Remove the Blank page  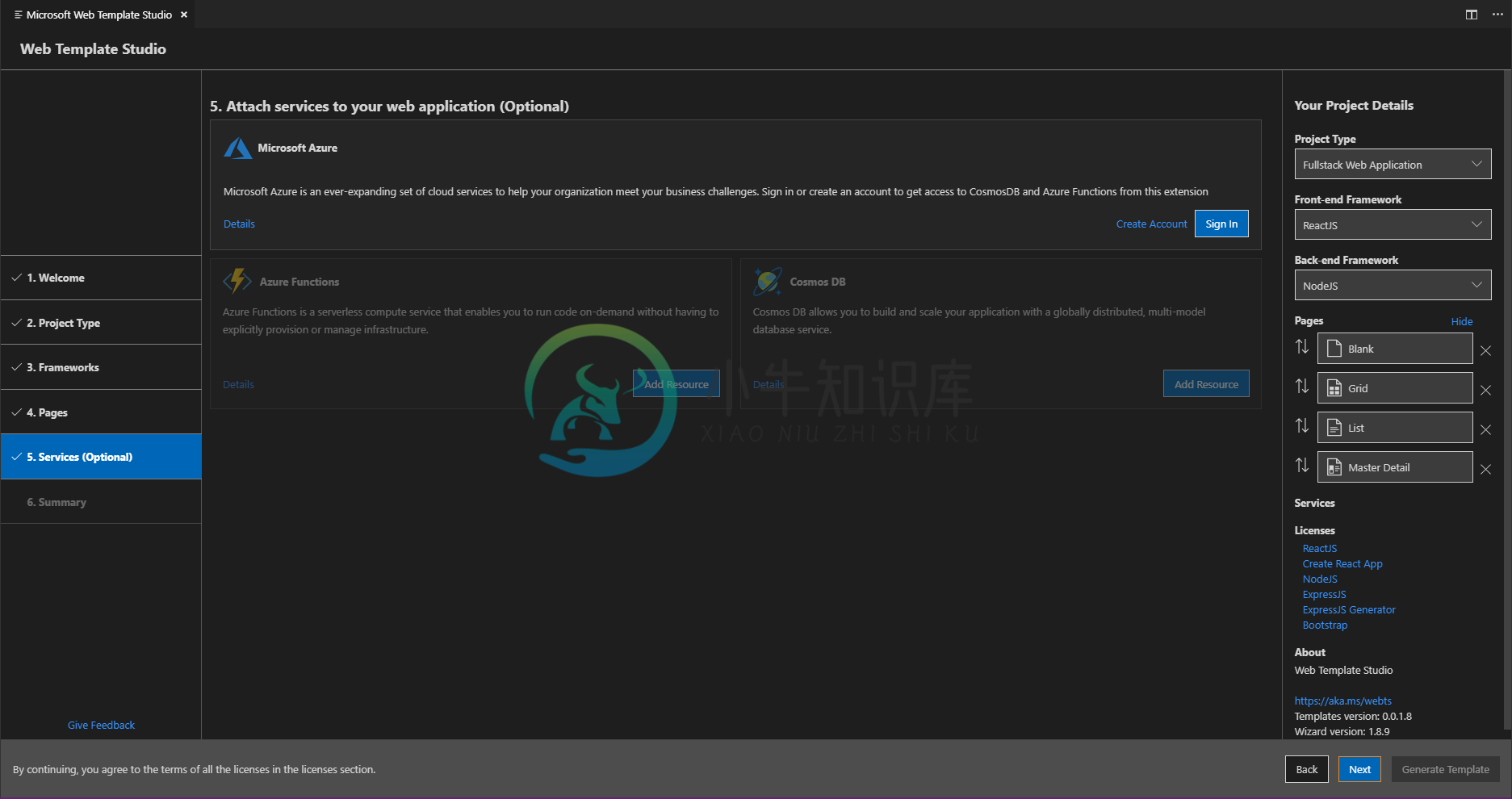pyautogui.click(x=1485, y=350)
